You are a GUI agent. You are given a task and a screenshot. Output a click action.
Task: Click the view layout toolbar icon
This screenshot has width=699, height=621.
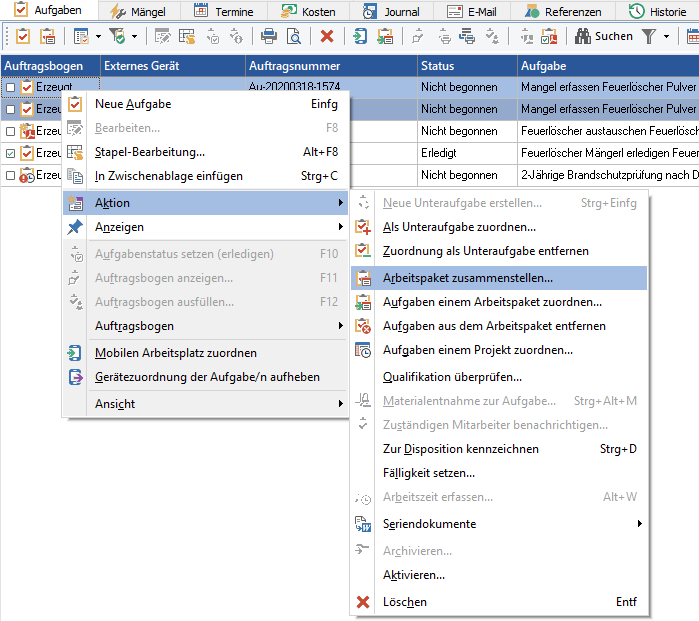click(x=81, y=36)
